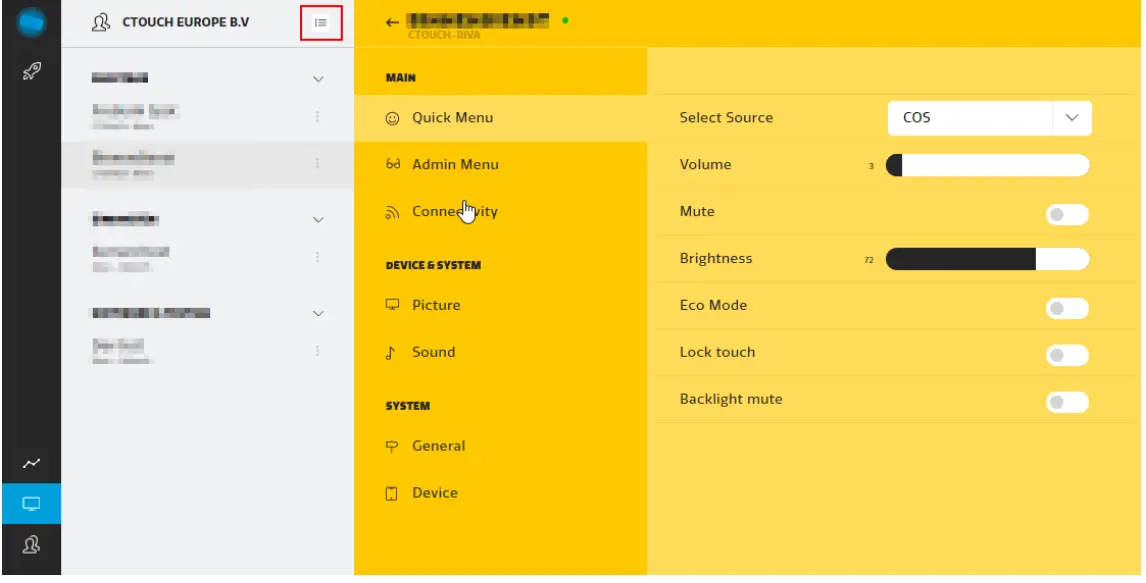This screenshot has height=583, width=1146.
Task: Toggle the Backlight mute switch
Action: [x=1067, y=402]
